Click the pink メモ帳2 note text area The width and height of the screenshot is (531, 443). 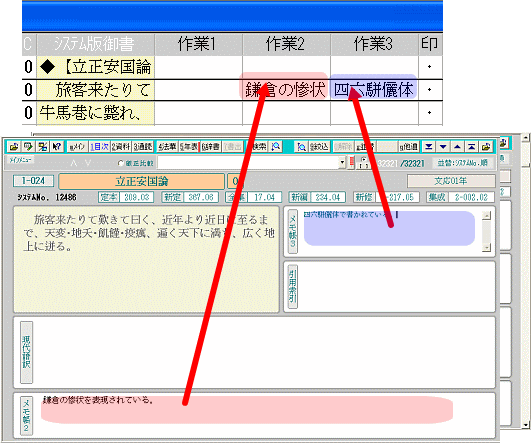pyautogui.click(x=247, y=410)
